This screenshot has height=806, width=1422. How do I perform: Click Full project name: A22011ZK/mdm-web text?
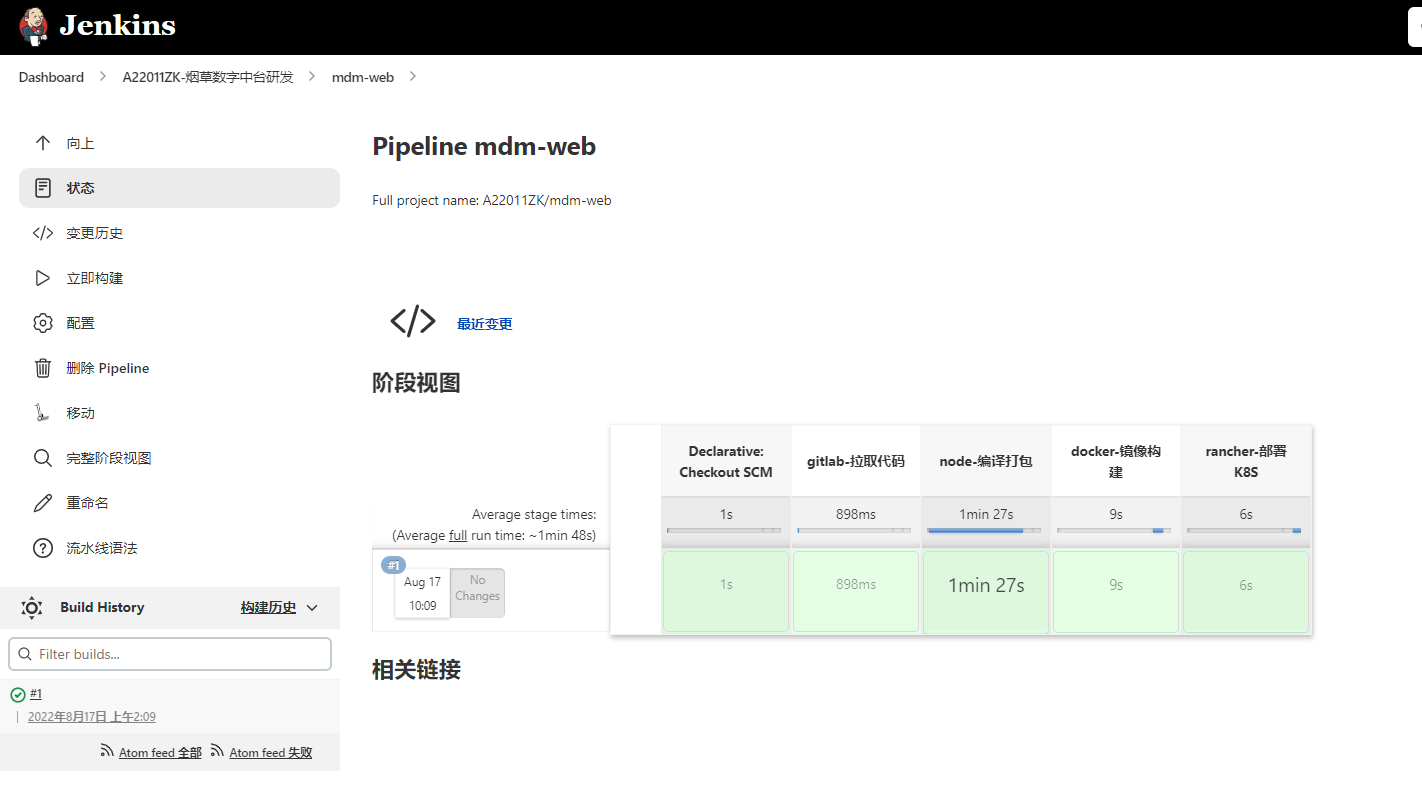491,200
